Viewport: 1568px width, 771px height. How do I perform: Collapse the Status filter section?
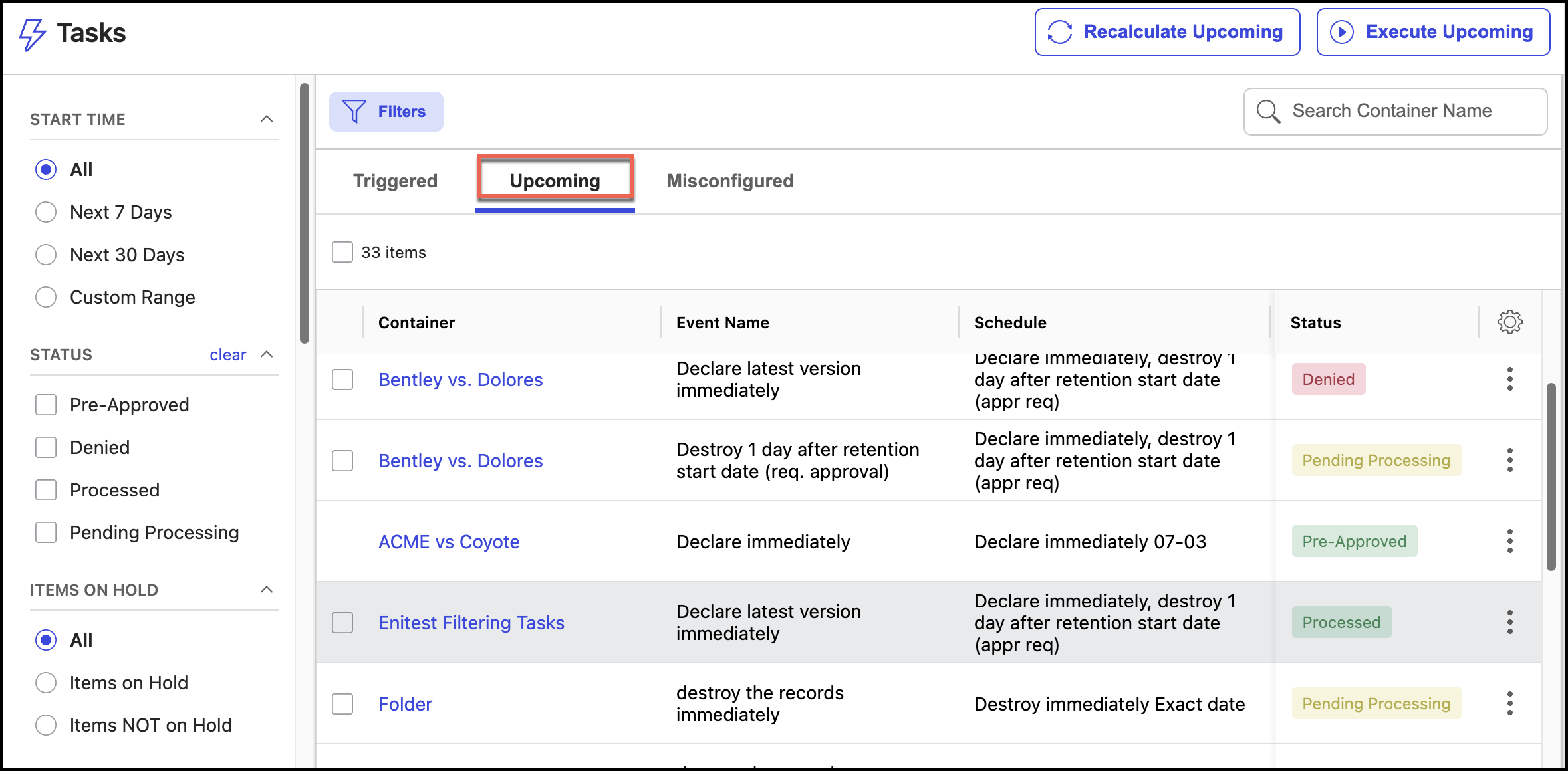click(x=267, y=354)
